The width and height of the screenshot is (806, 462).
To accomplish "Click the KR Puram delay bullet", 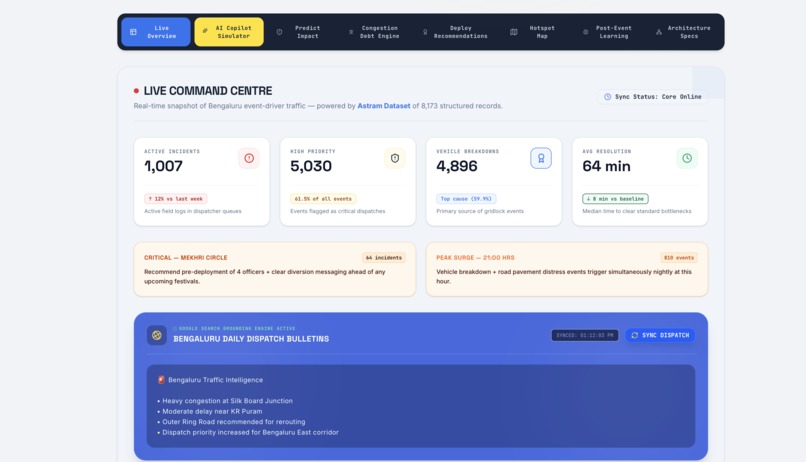I will pos(210,411).
